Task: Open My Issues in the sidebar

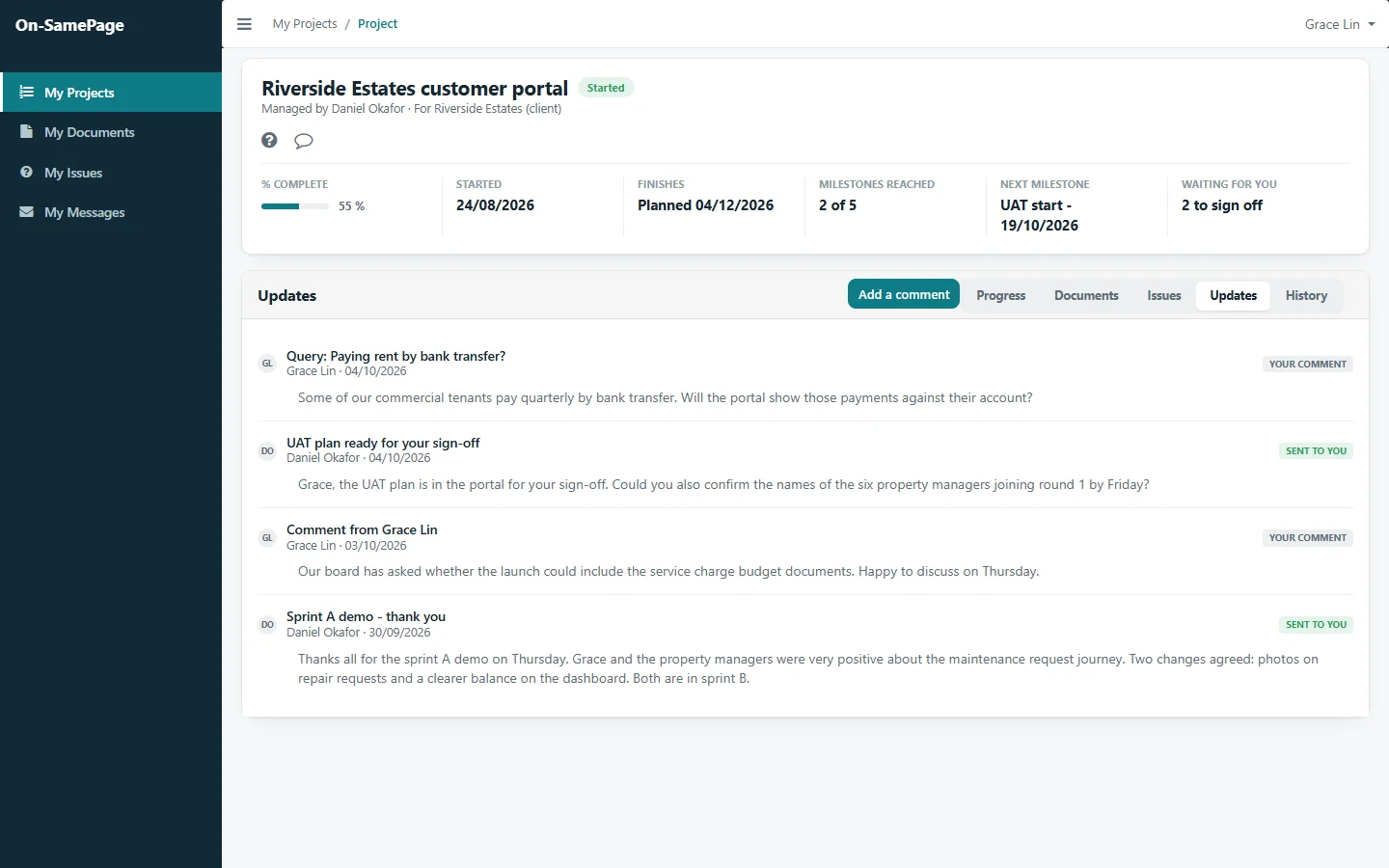Action: coord(111,173)
